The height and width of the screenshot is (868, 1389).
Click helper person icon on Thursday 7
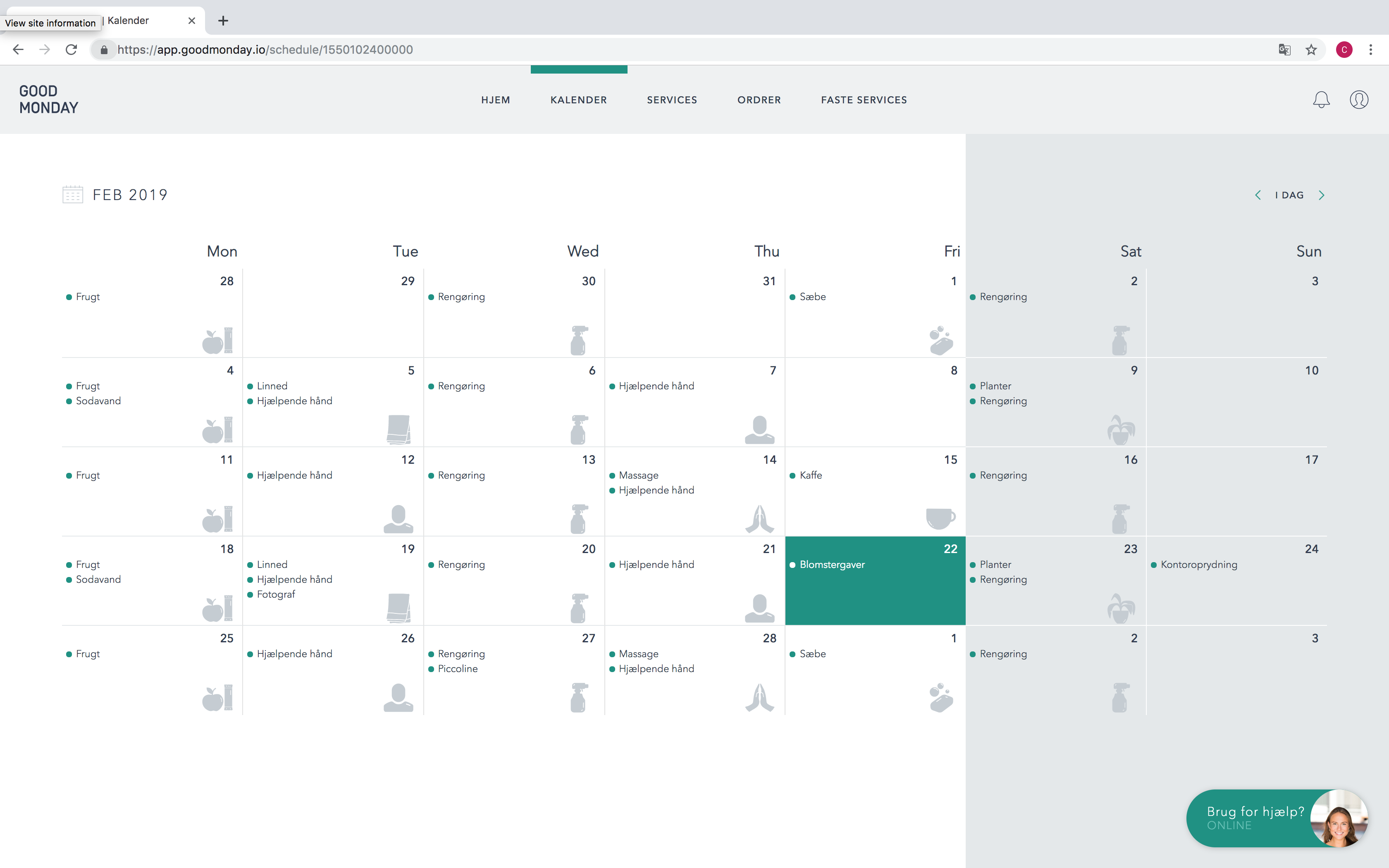pyautogui.click(x=759, y=429)
